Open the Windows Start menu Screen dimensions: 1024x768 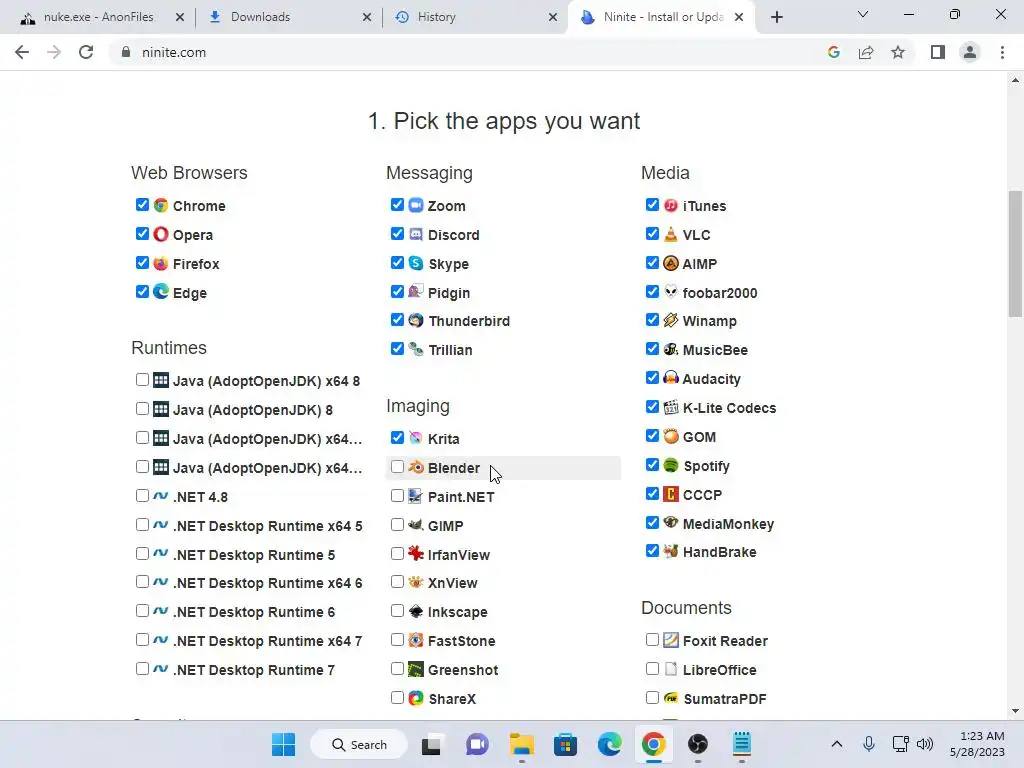283,744
